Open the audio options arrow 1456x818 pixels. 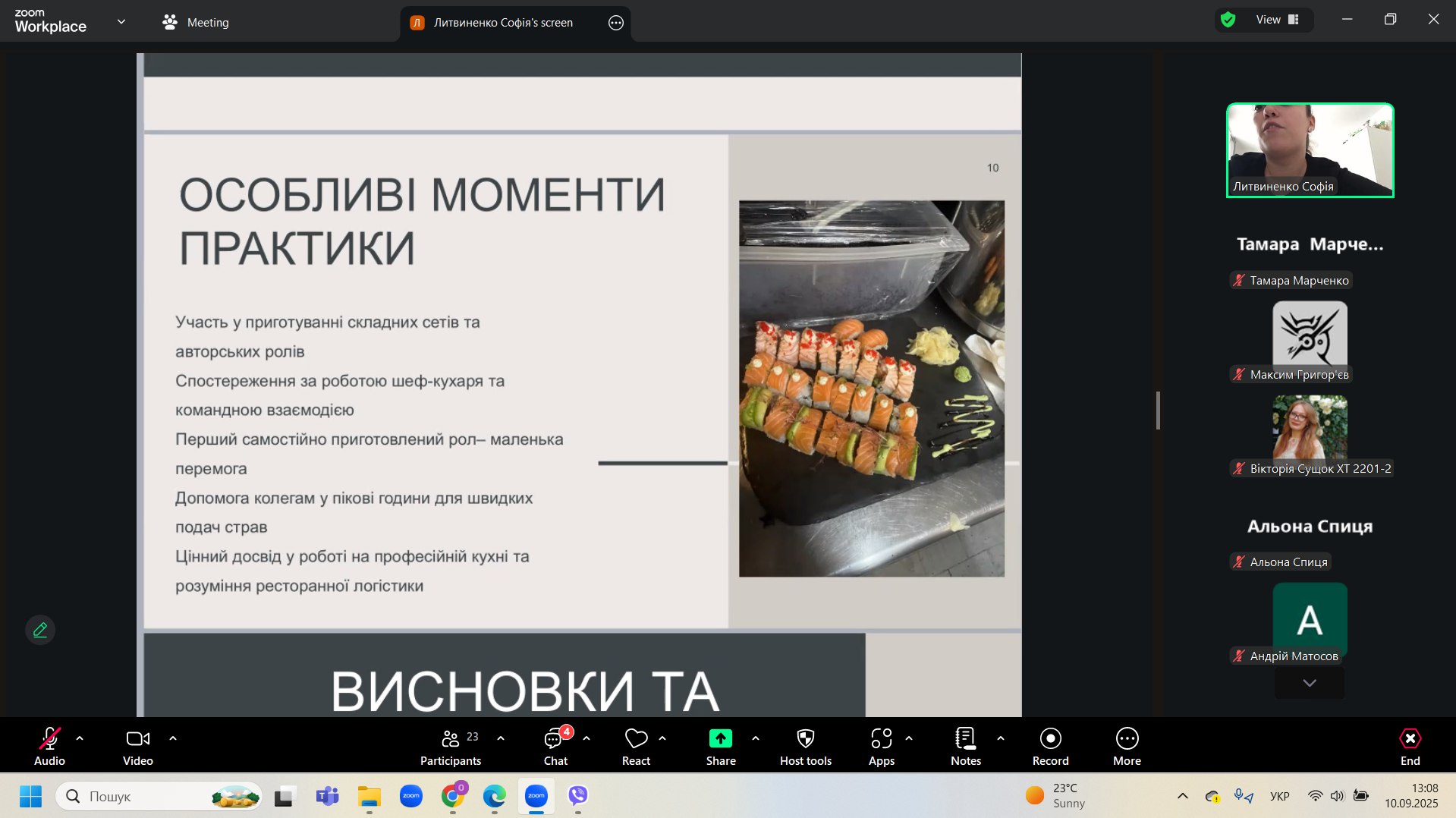coord(80,738)
